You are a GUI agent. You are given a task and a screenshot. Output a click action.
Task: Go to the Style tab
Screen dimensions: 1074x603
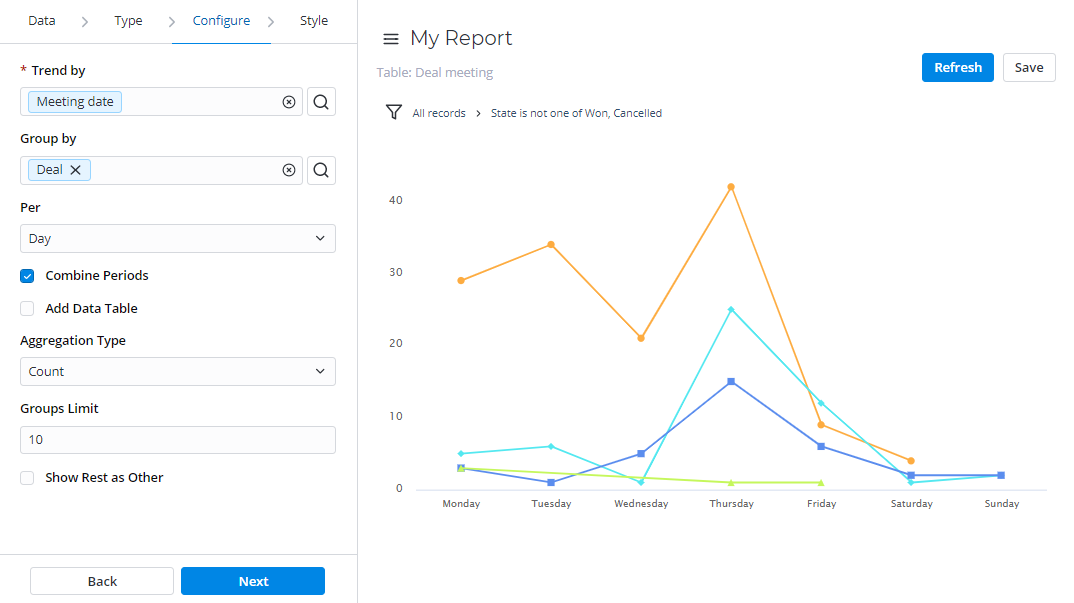(313, 21)
